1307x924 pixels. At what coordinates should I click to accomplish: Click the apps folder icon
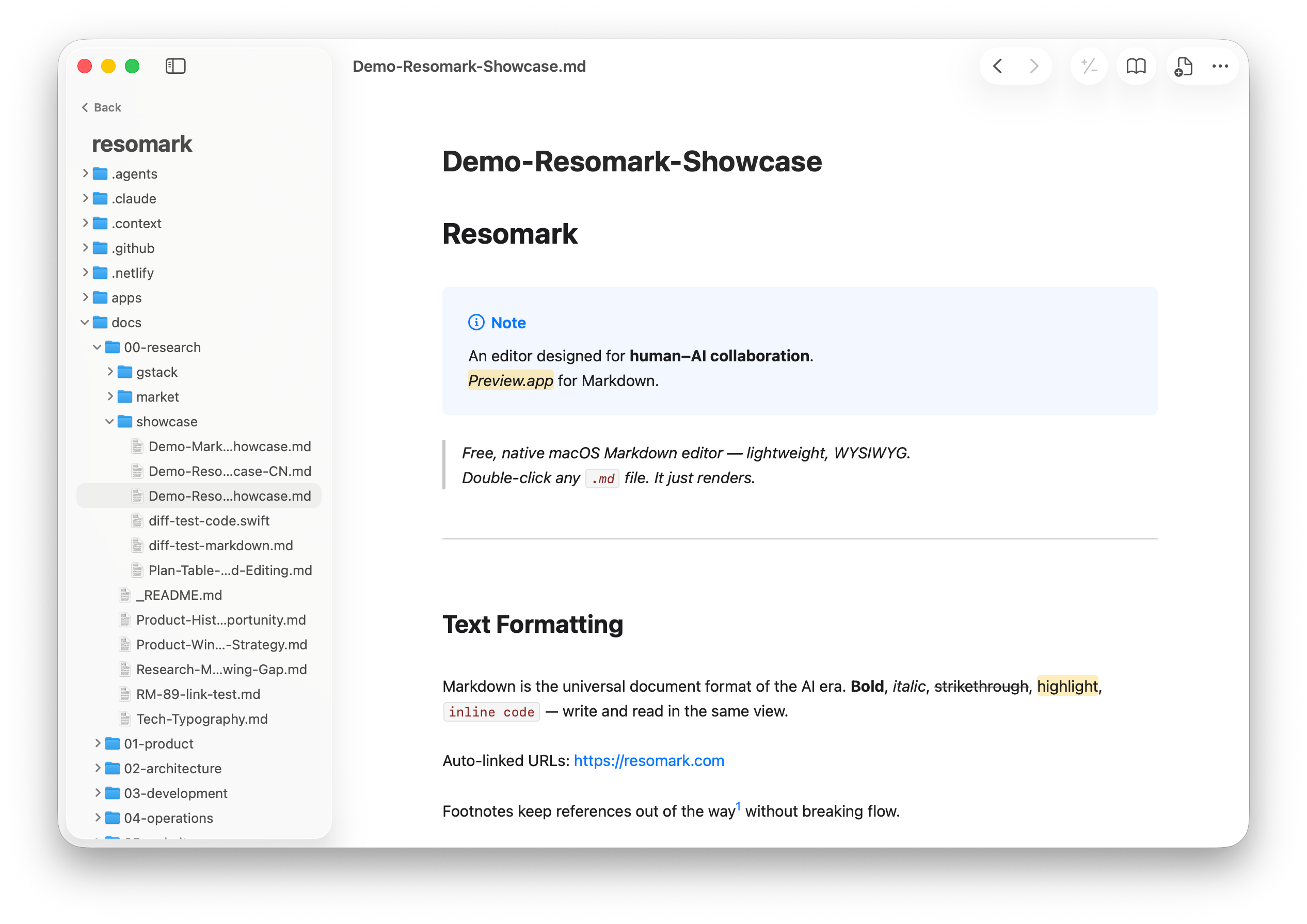(100, 297)
